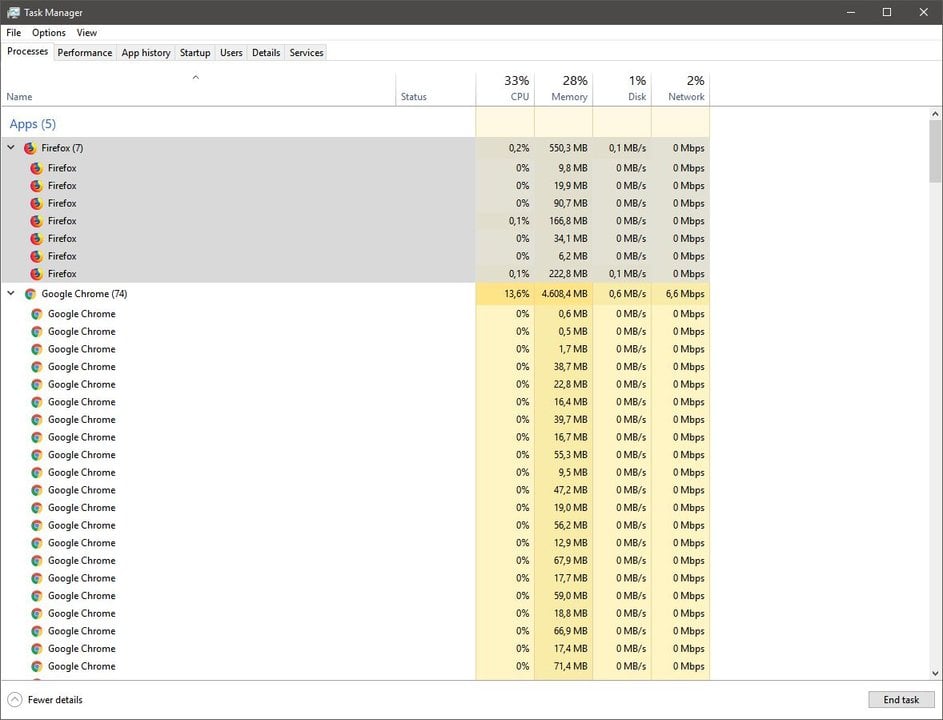943x720 pixels.
Task: Switch to the Performance tab
Action: 85,53
